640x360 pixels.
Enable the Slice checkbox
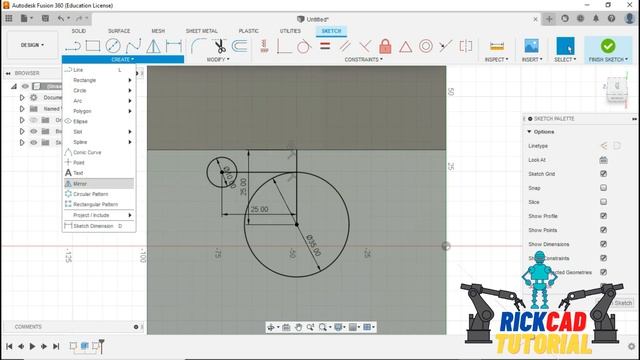click(604, 202)
